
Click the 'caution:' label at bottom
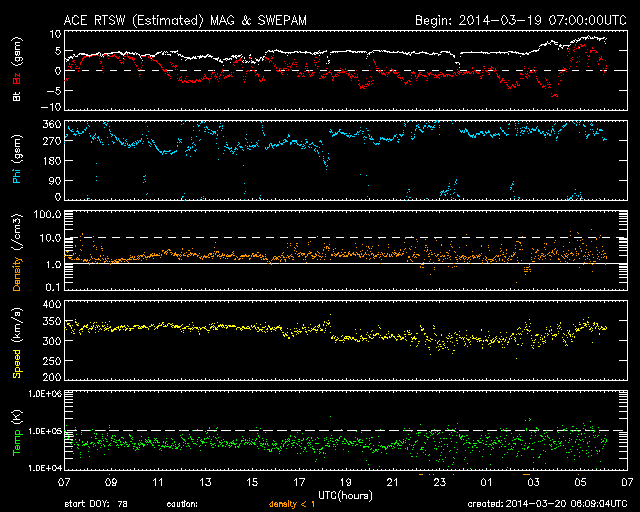(182, 505)
